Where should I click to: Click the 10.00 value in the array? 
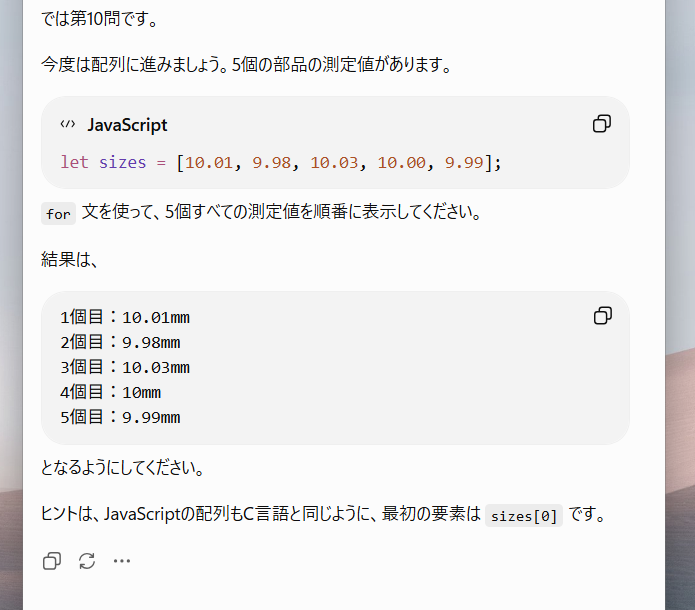click(x=401, y=162)
